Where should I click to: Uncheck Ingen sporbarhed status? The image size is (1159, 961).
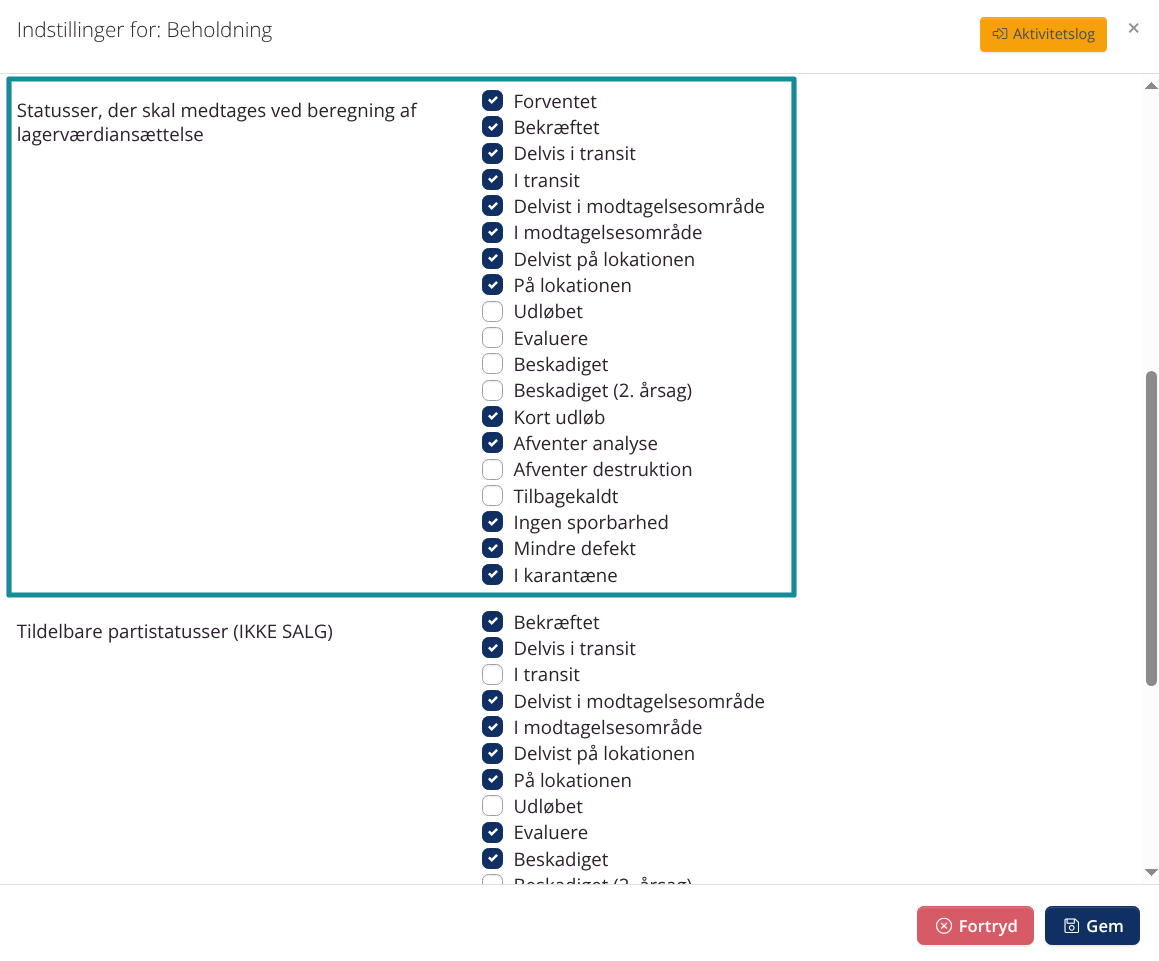click(x=492, y=522)
